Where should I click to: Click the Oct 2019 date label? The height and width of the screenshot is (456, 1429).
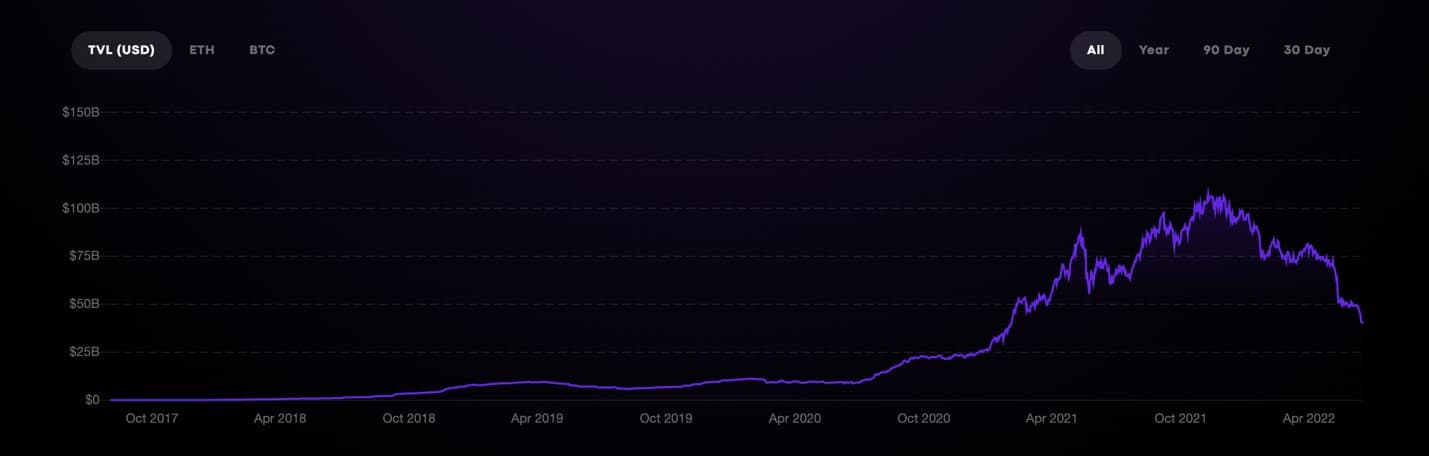665,418
